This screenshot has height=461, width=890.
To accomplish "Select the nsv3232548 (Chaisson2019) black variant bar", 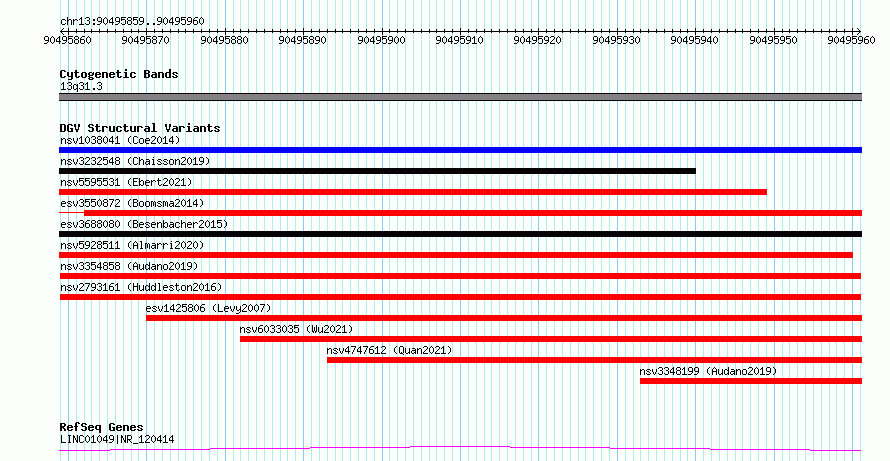I will pos(377,171).
